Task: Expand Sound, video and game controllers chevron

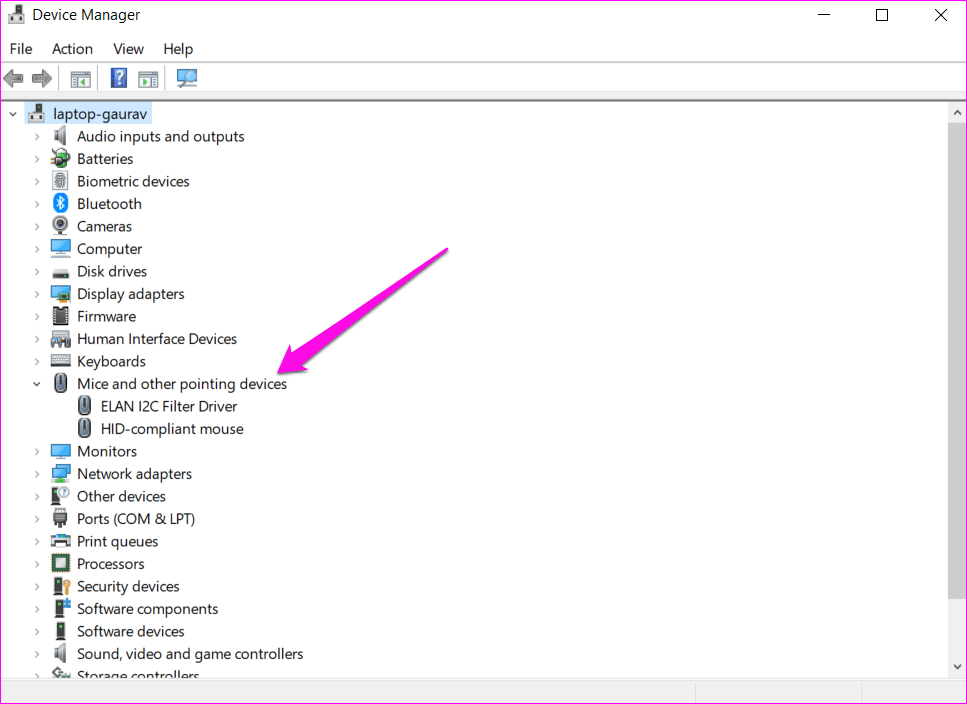Action: coord(37,654)
